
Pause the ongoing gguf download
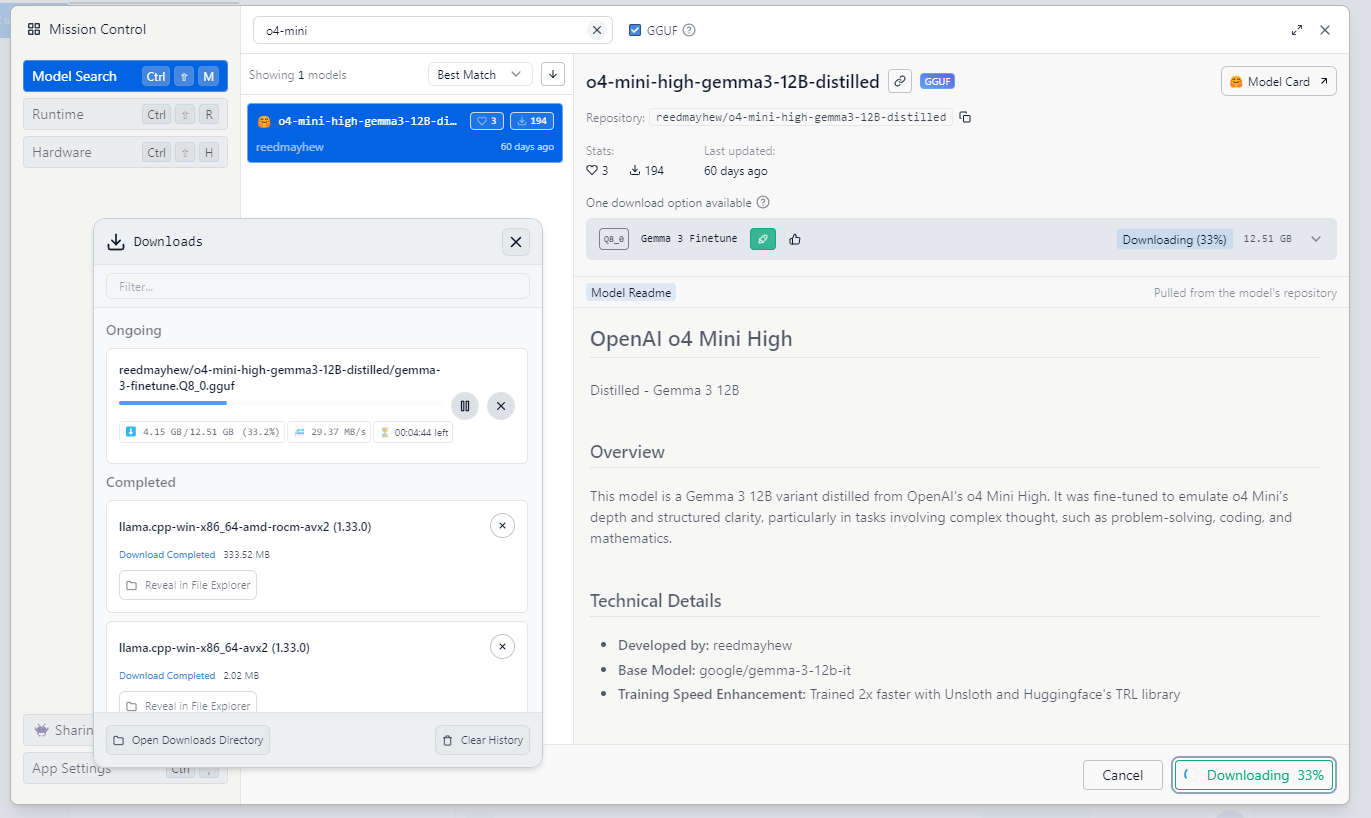pos(464,405)
